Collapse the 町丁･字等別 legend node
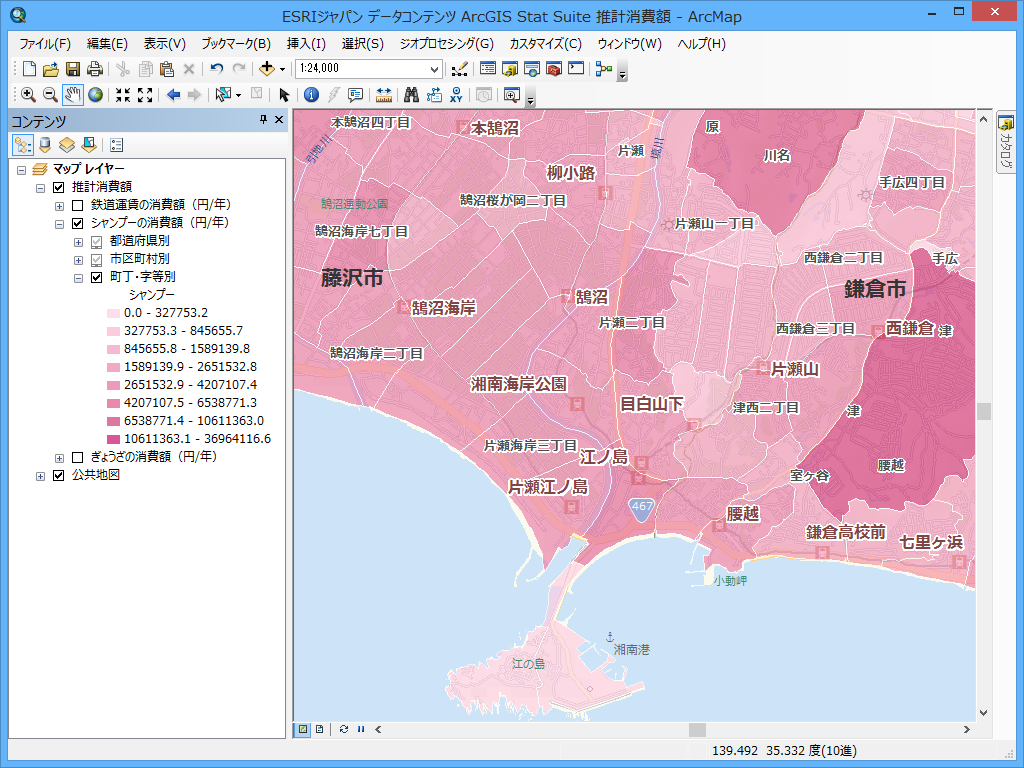The height and width of the screenshot is (768, 1024). [78, 278]
